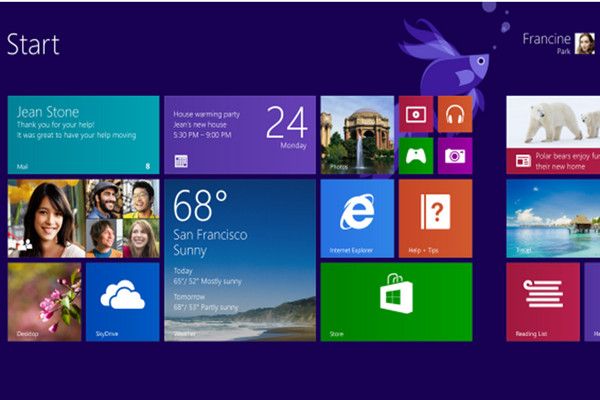The width and height of the screenshot is (600, 400).
Task: Open the SkyDrive cloud tile
Action: coord(122,301)
